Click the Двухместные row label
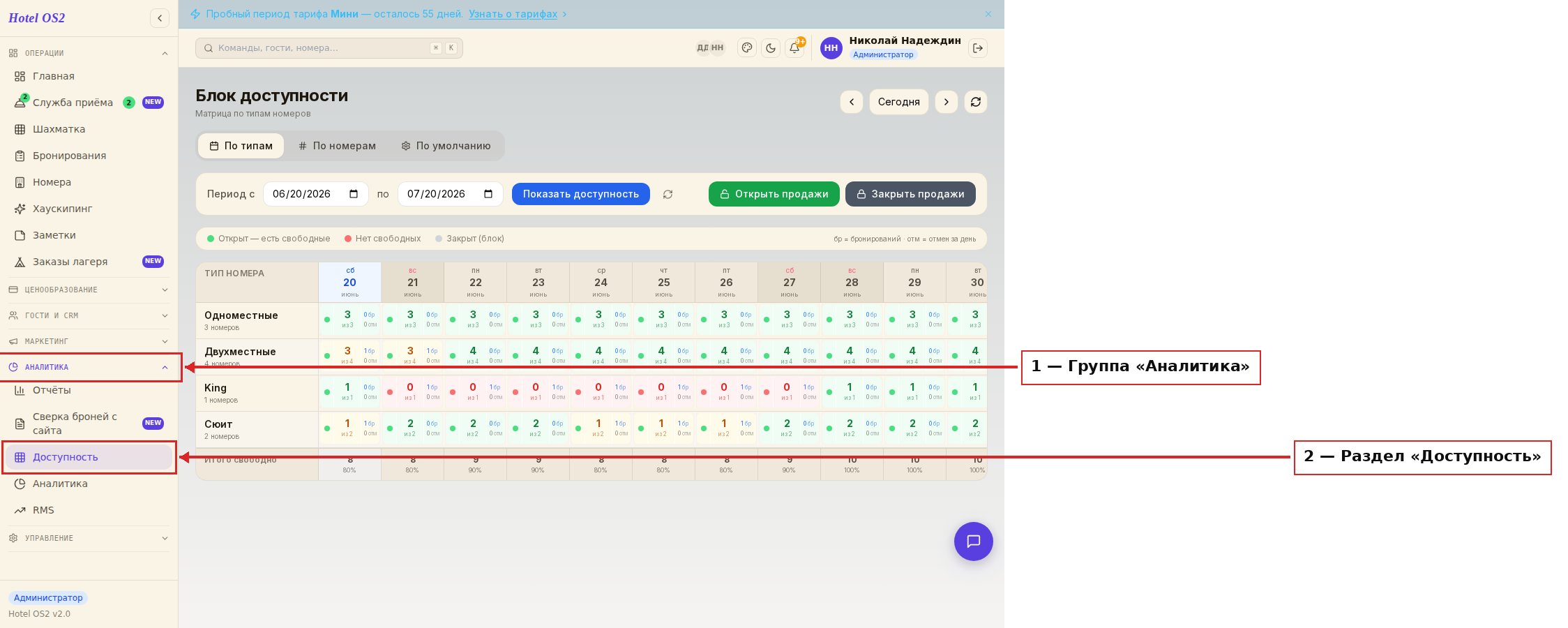The height and width of the screenshot is (628, 1568). pos(240,352)
